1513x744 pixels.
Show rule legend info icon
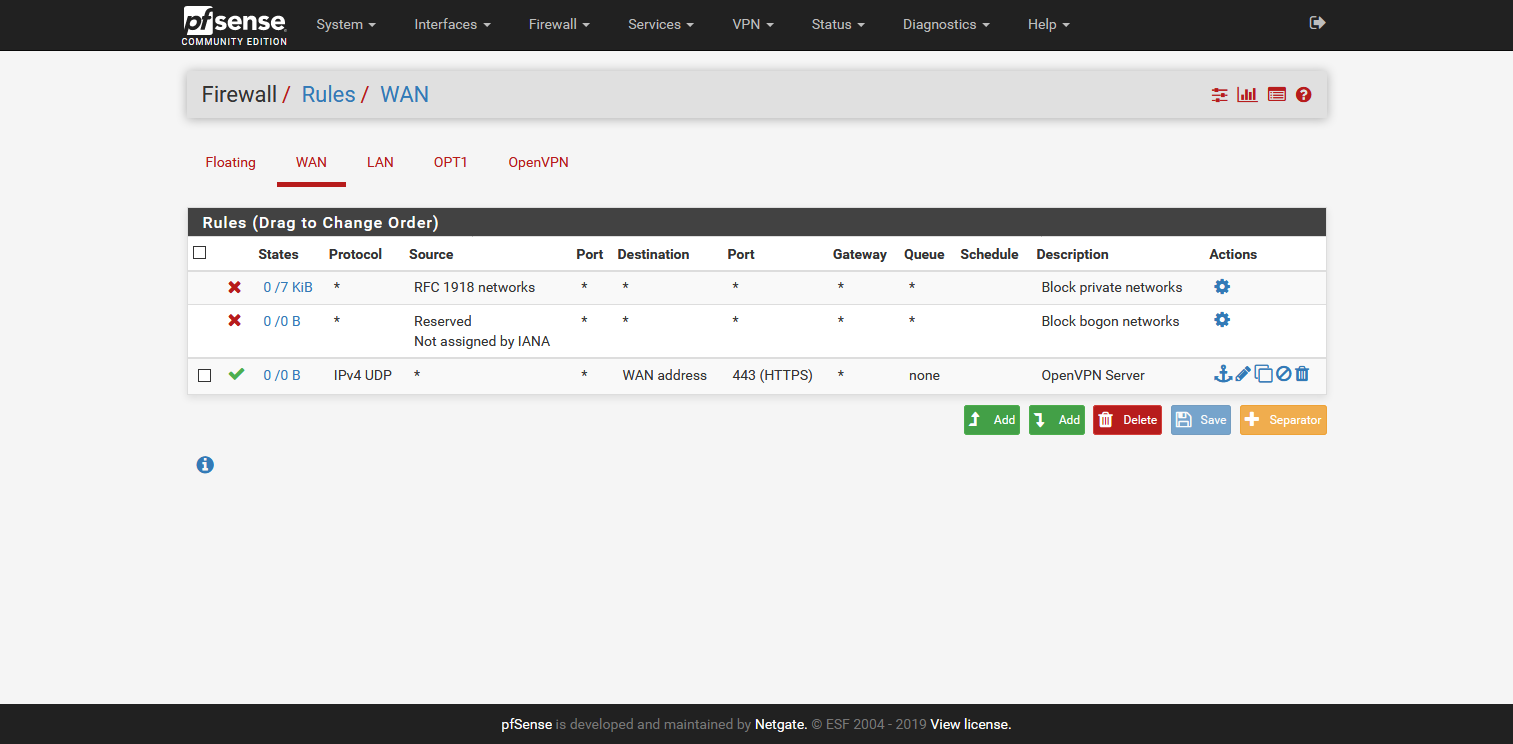point(205,465)
